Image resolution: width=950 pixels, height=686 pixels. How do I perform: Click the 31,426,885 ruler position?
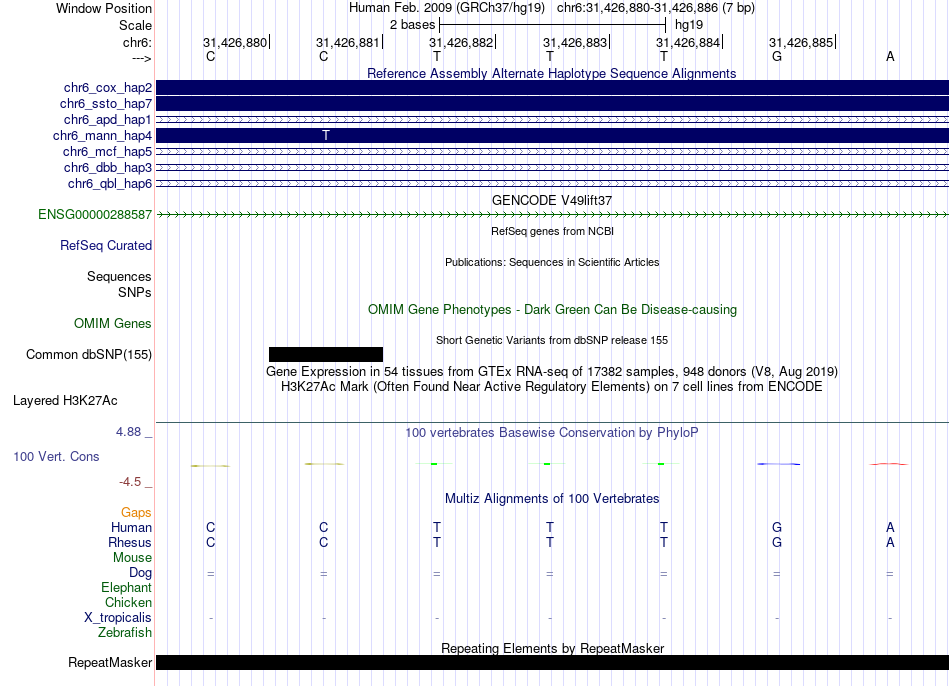click(x=801, y=42)
